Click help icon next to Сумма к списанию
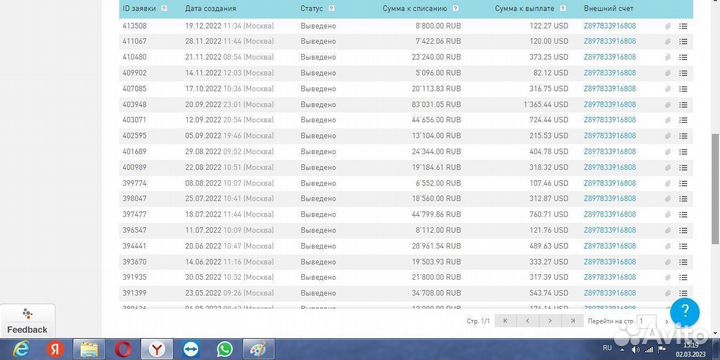Screen dimensions: 720x360 (455, 8)
